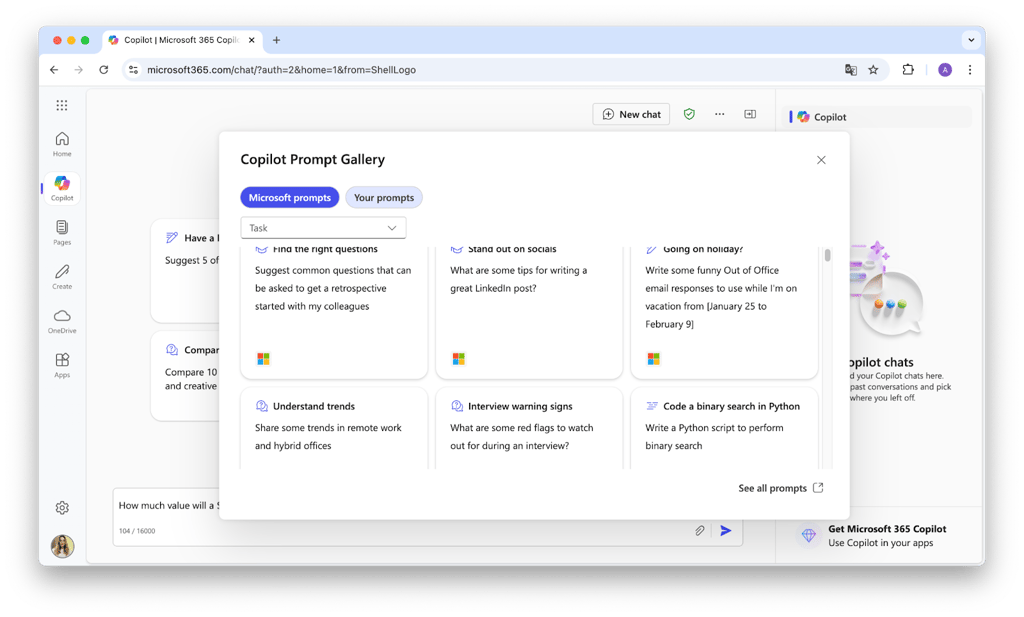Click the user profile photo
Viewport: 1024px width, 617px height.
pyautogui.click(x=62, y=546)
